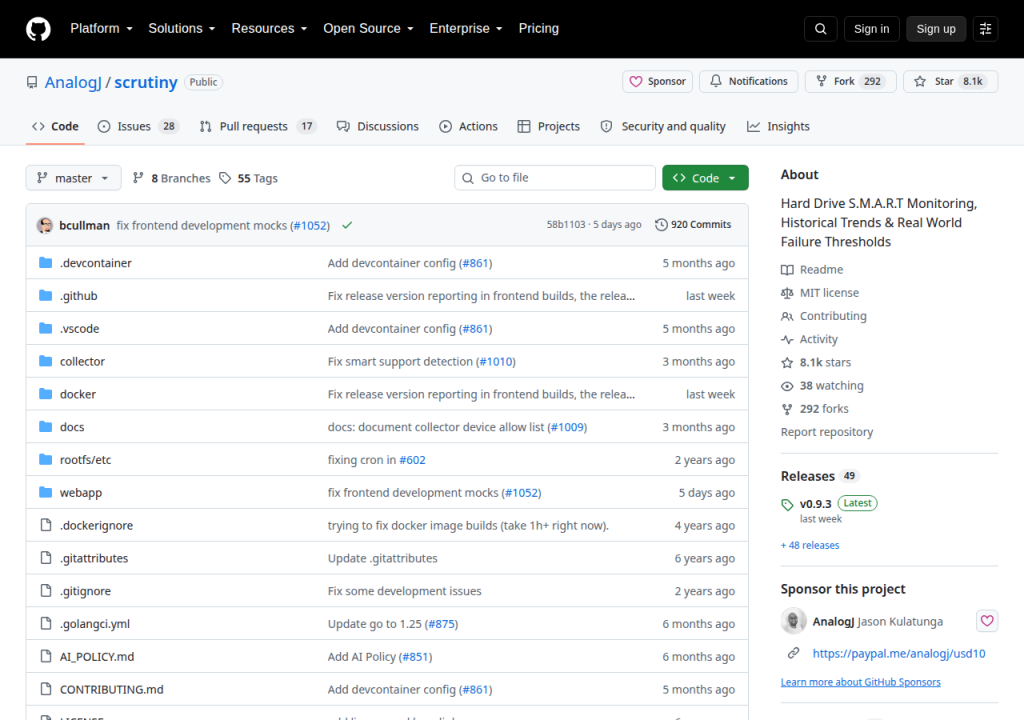Image resolution: width=1024 pixels, height=720 pixels.
Task: Open the AnalogJ owner link in title
Action: (73, 82)
